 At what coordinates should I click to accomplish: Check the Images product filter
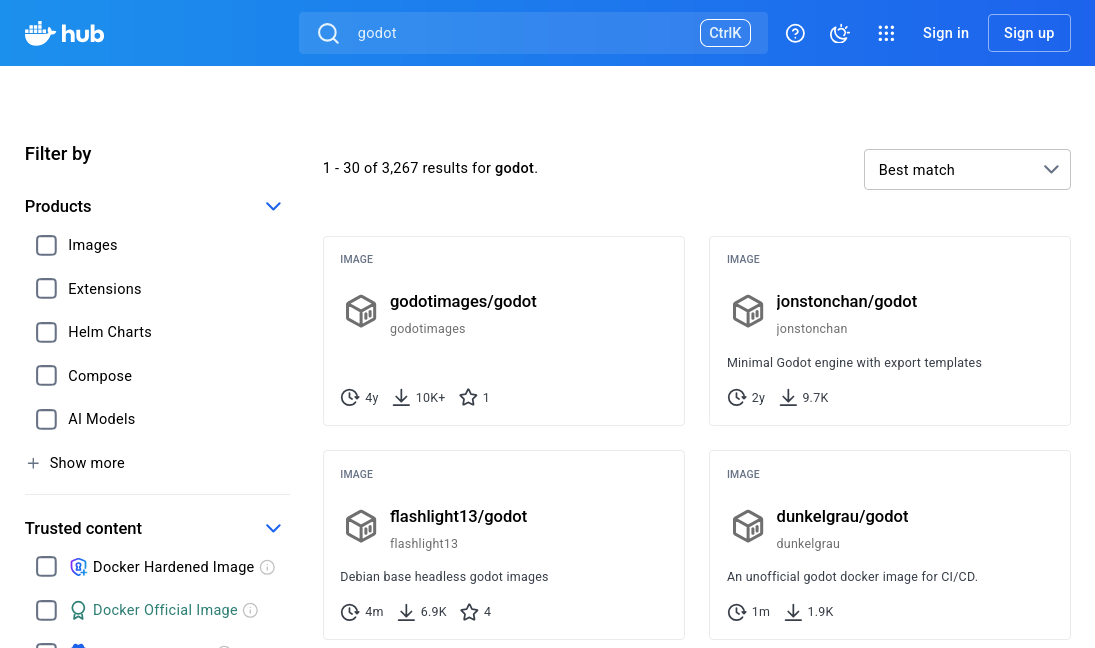[x=46, y=245]
